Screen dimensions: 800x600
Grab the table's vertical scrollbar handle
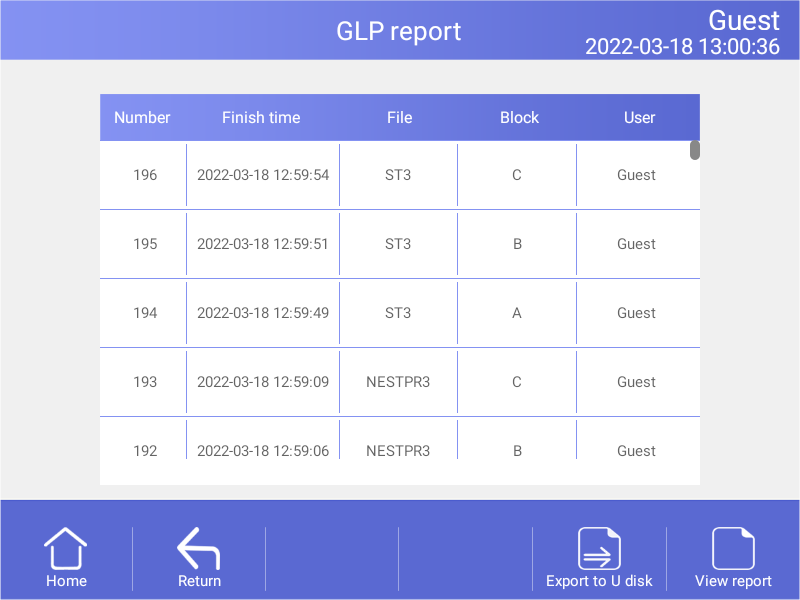(694, 150)
